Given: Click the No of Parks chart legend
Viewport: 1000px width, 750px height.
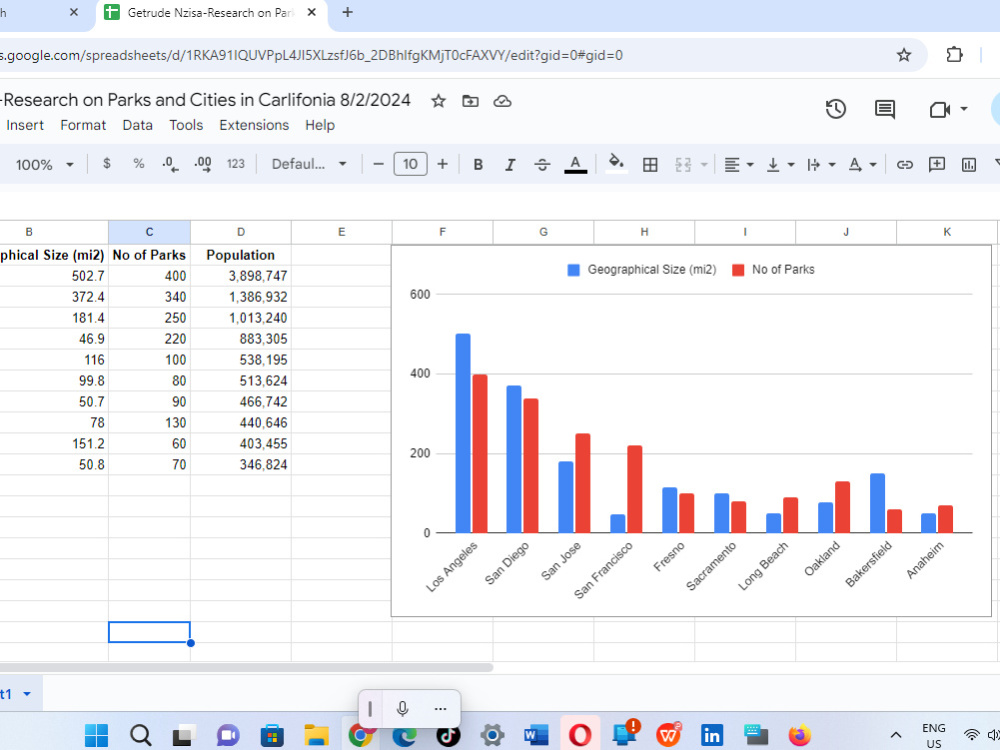Looking at the screenshot, I should 773,270.
